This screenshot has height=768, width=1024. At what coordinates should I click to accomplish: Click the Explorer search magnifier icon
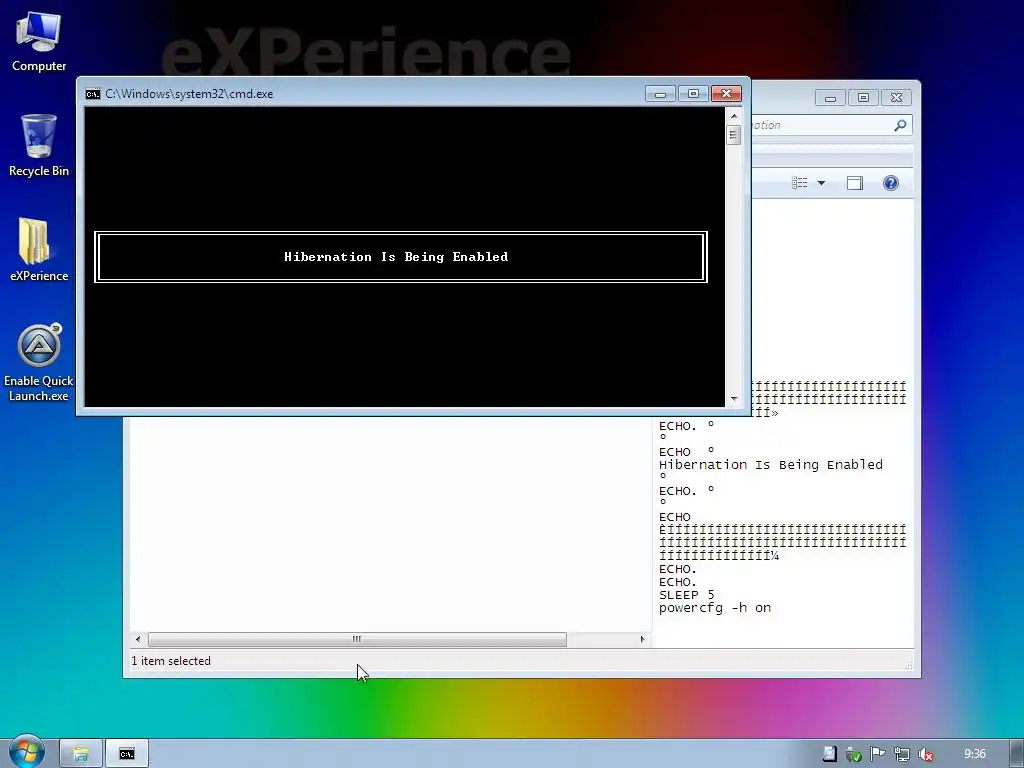tap(900, 125)
